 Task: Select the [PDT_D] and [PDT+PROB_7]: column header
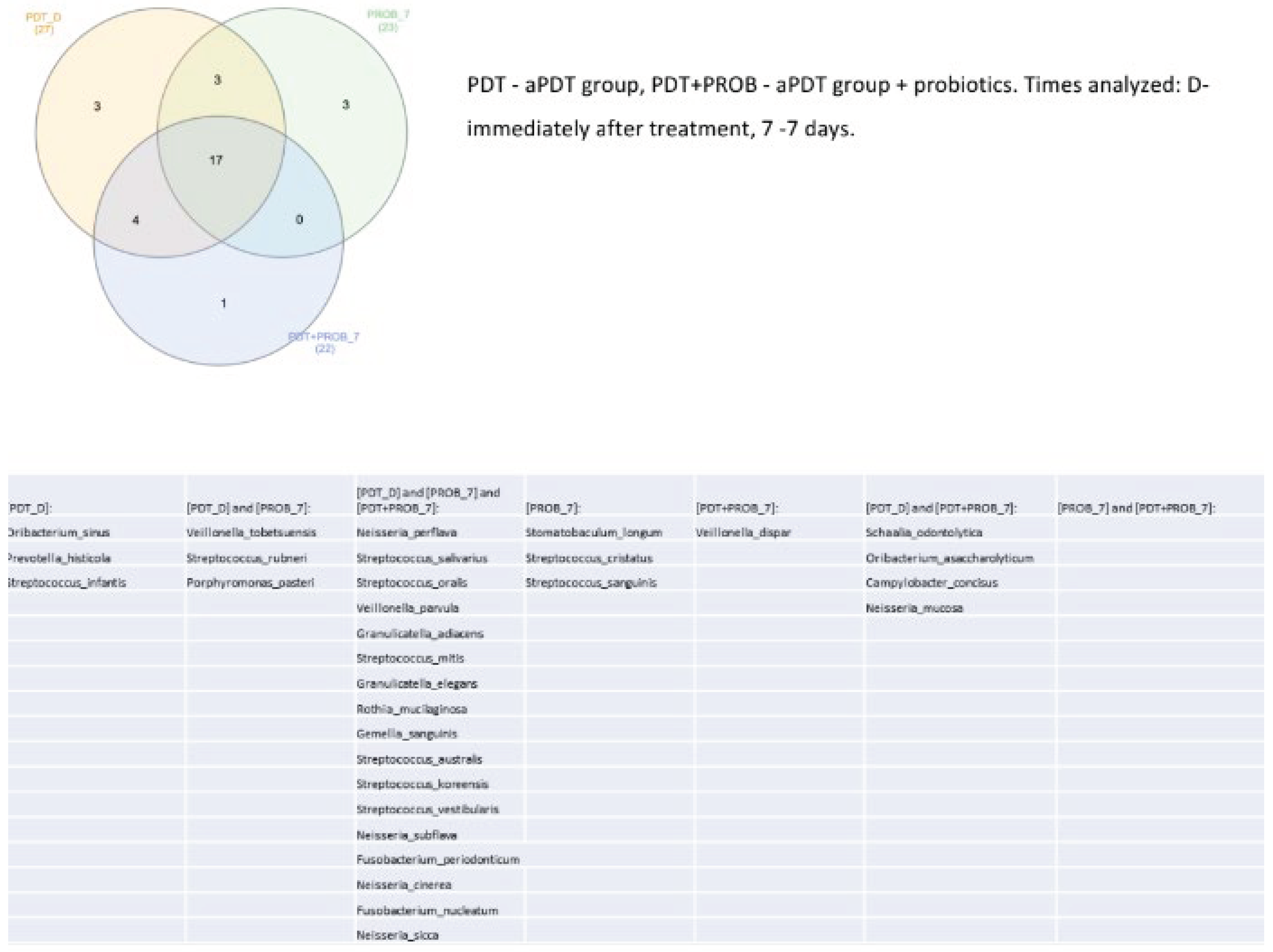coord(941,508)
